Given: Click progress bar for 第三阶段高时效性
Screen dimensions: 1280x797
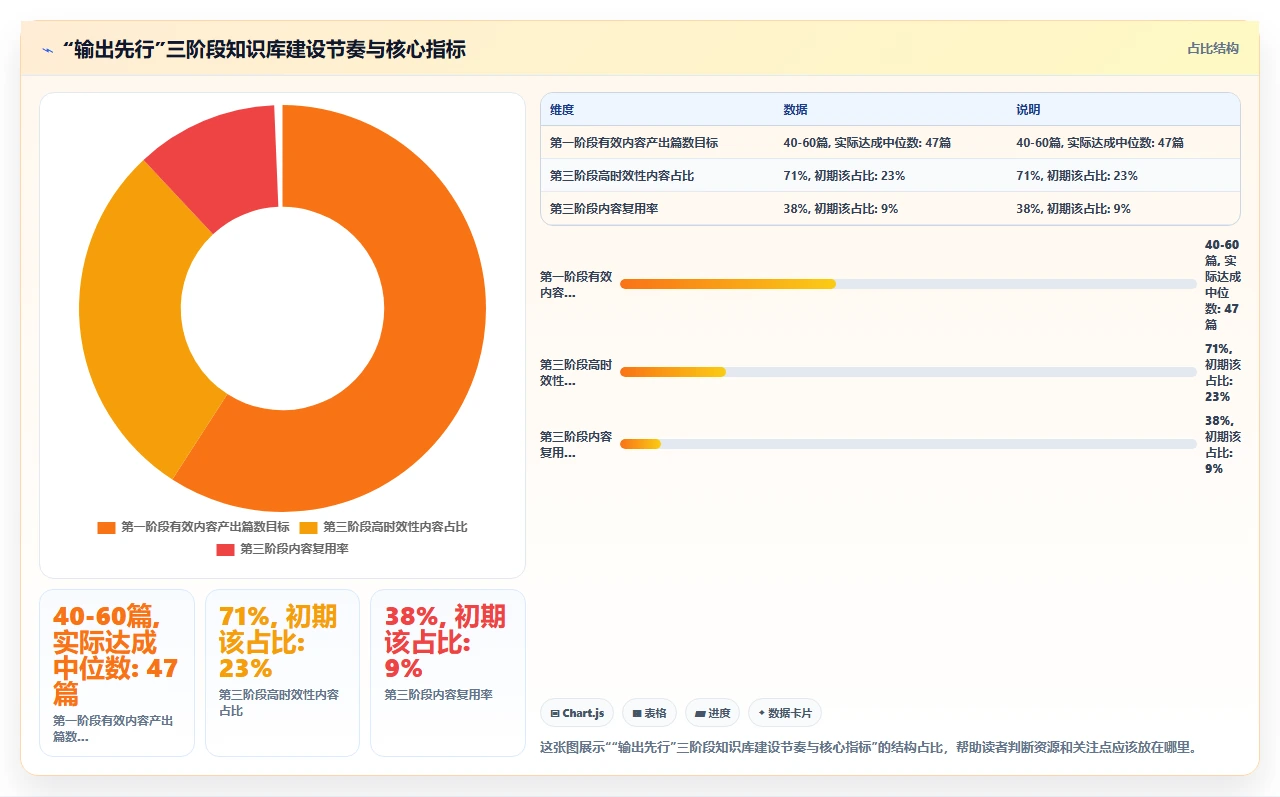Looking at the screenshot, I should [908, 372].
